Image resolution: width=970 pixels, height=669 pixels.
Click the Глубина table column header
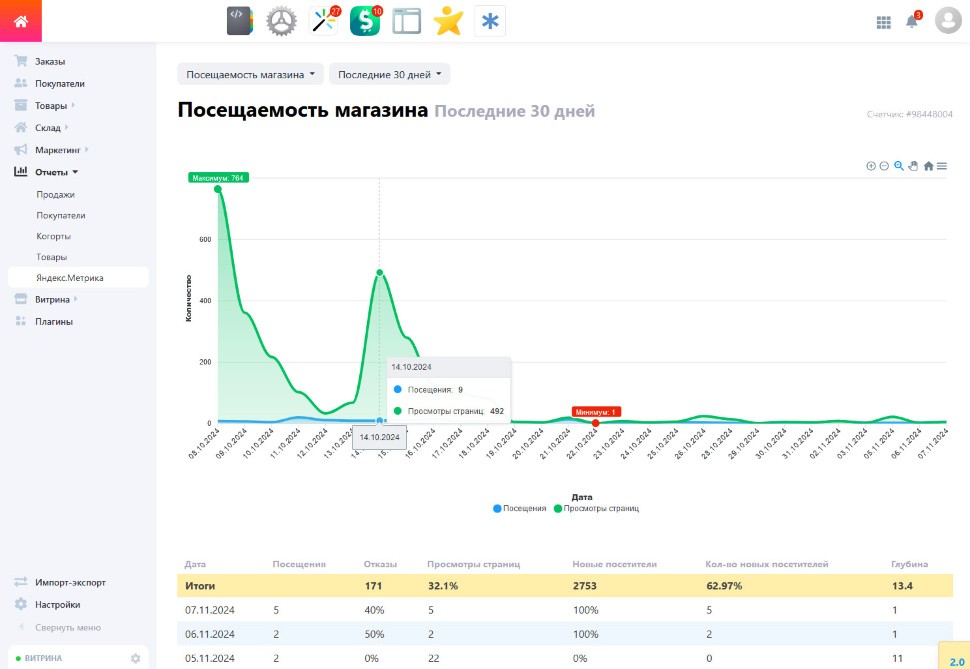(x=909, y=564)
